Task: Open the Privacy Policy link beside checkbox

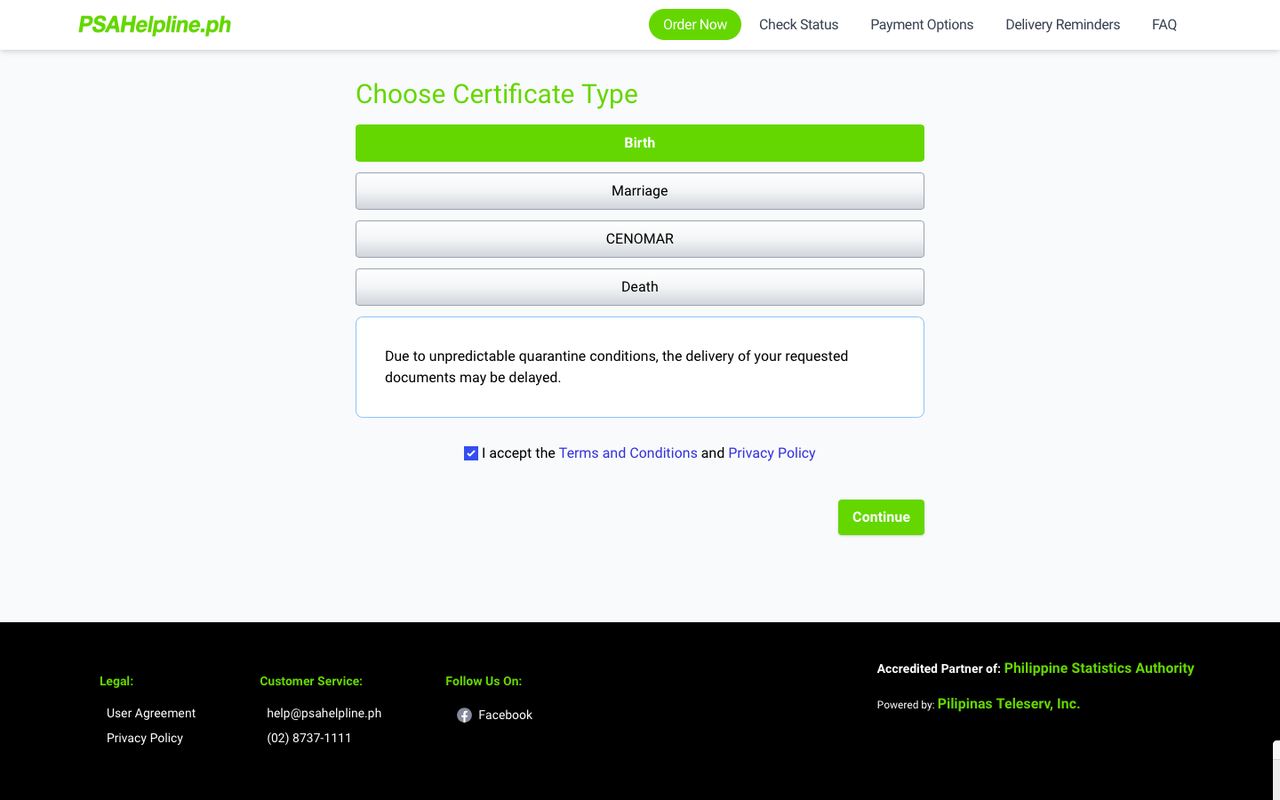Action: 772,453
